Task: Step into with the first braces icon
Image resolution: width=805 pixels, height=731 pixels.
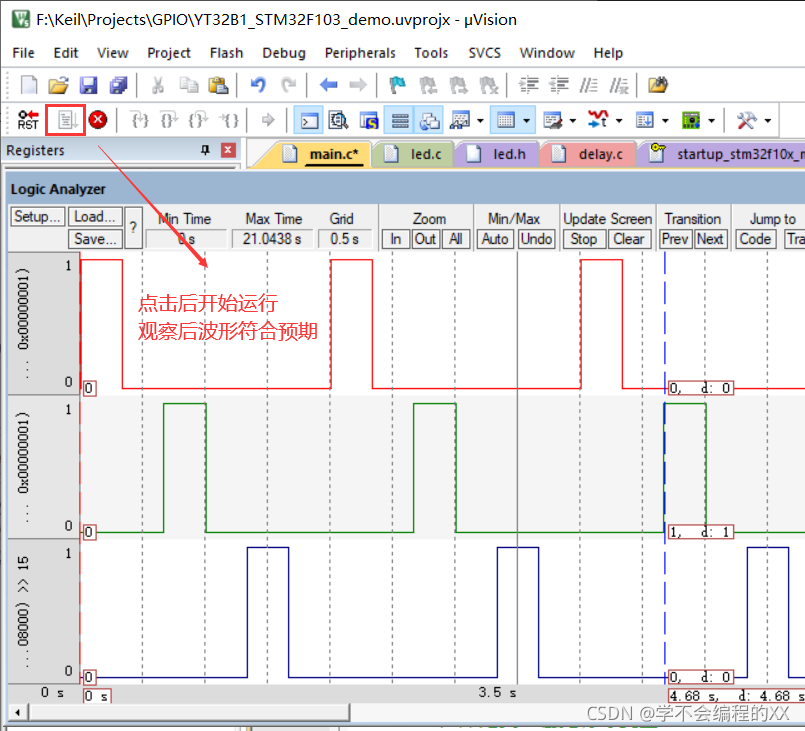Action: 140,120
